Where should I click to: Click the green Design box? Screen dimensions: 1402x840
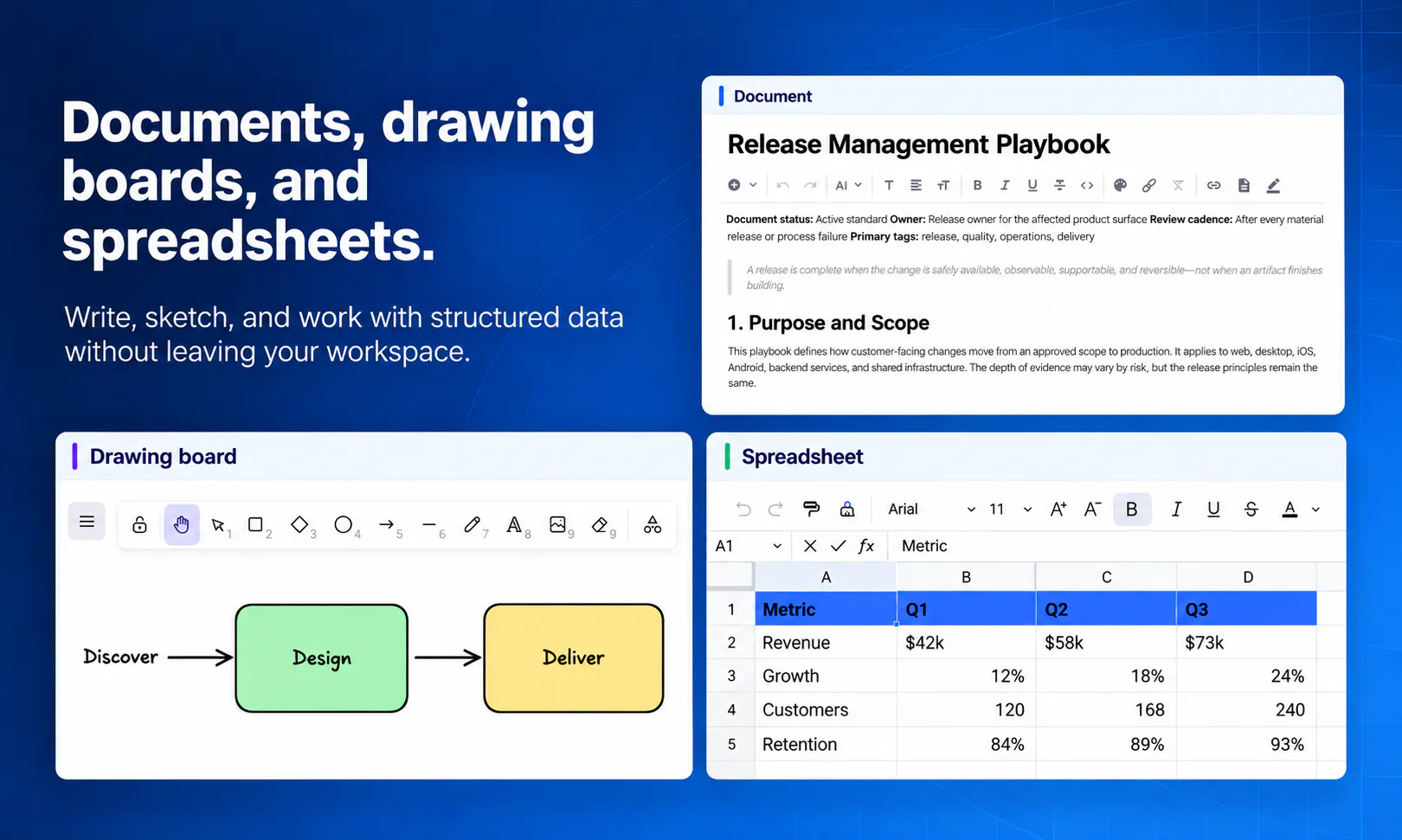coord(321,658)
